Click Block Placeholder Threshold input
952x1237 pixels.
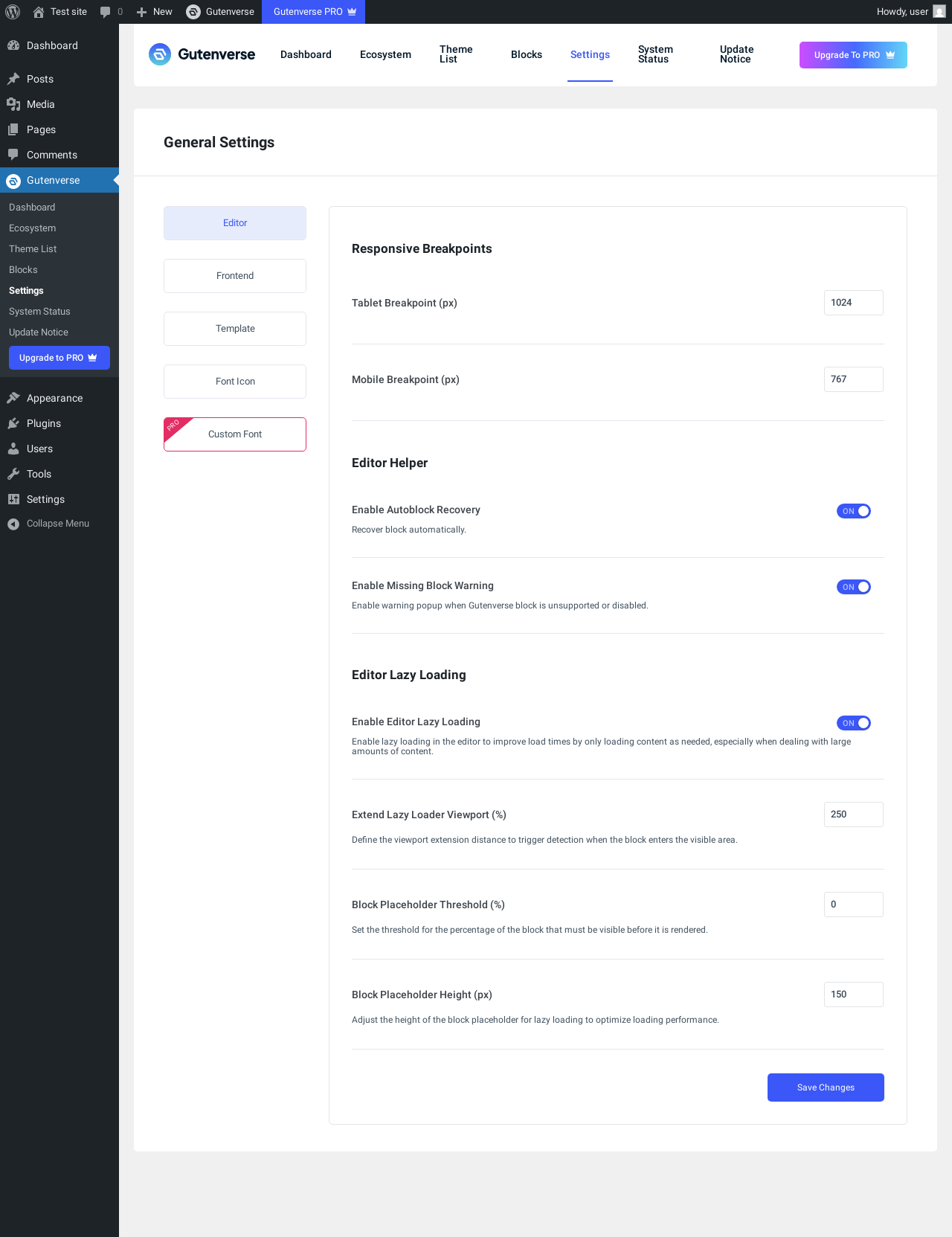[x=854, y=905]
